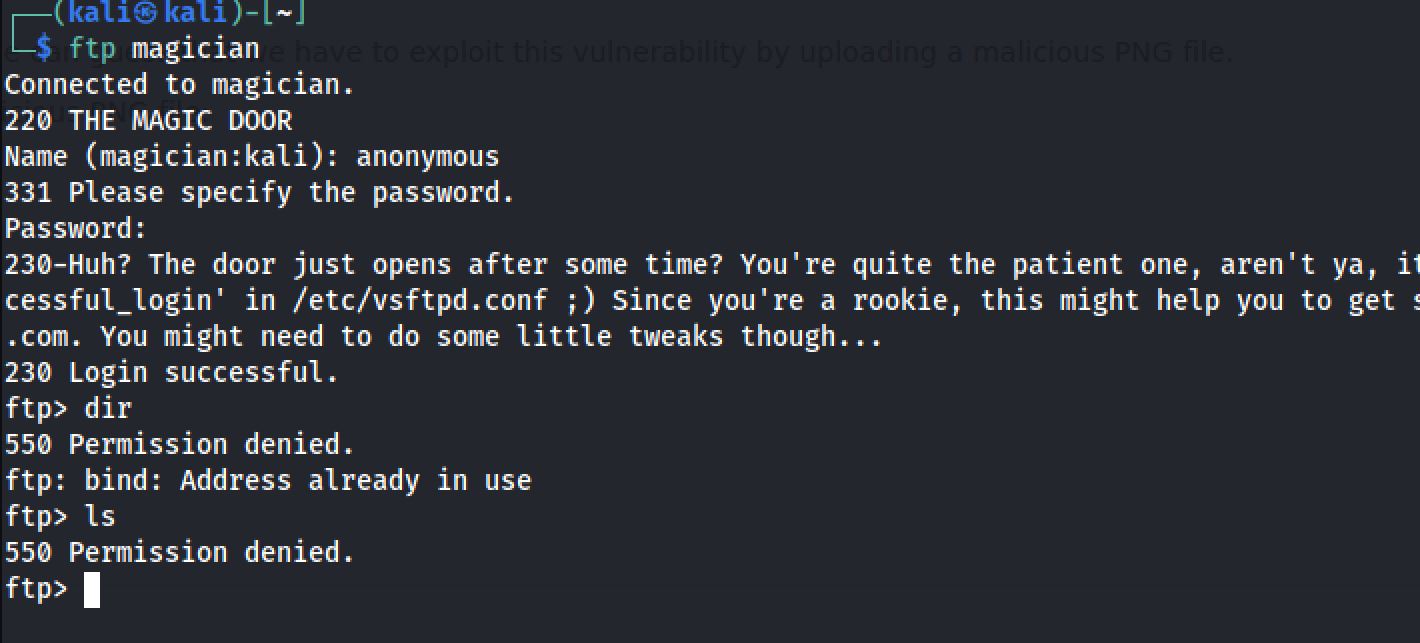This screenshot has height=643, width=1420.
Task: Click the 'Password:' prompt
Action: [x=76, y=229]
